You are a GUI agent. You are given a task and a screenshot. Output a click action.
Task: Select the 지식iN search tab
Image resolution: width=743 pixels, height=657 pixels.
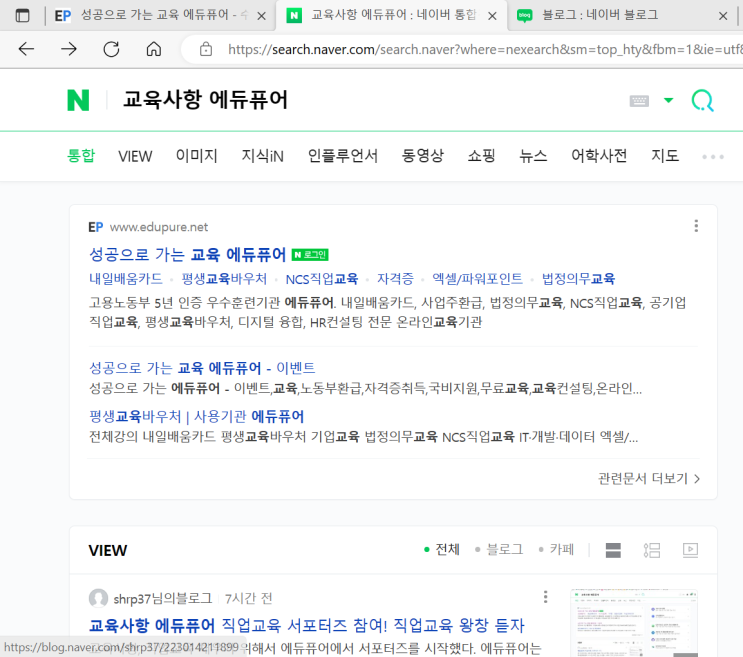point(263,155)
